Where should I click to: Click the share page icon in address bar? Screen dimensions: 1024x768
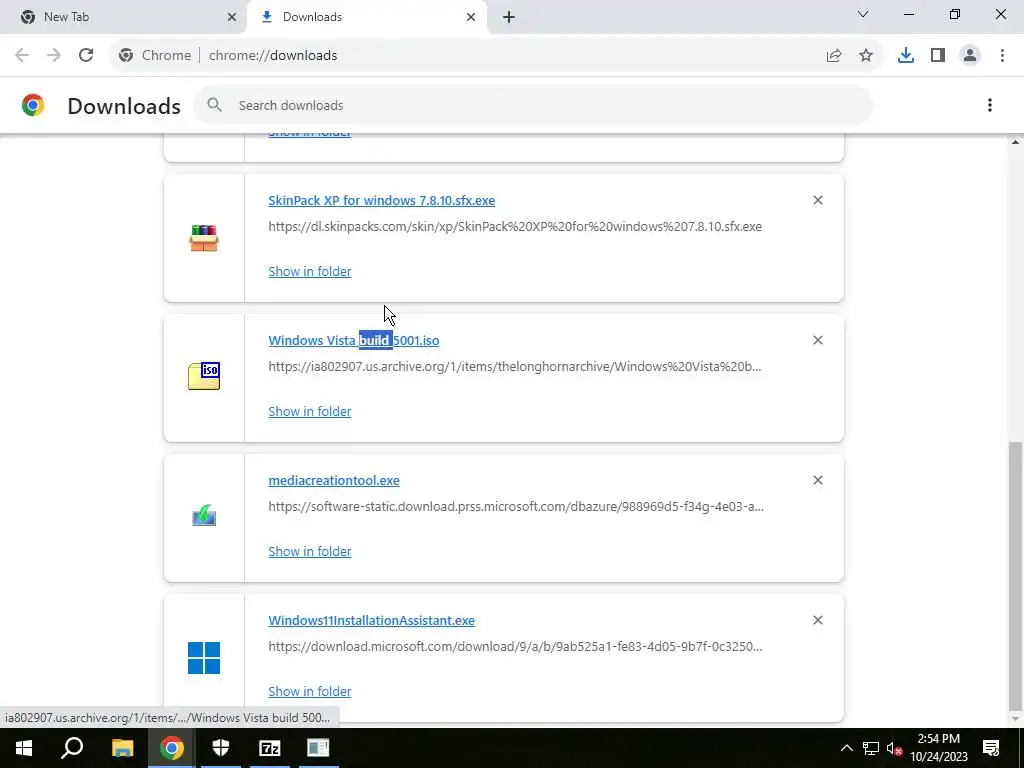(x=834, y=56)
